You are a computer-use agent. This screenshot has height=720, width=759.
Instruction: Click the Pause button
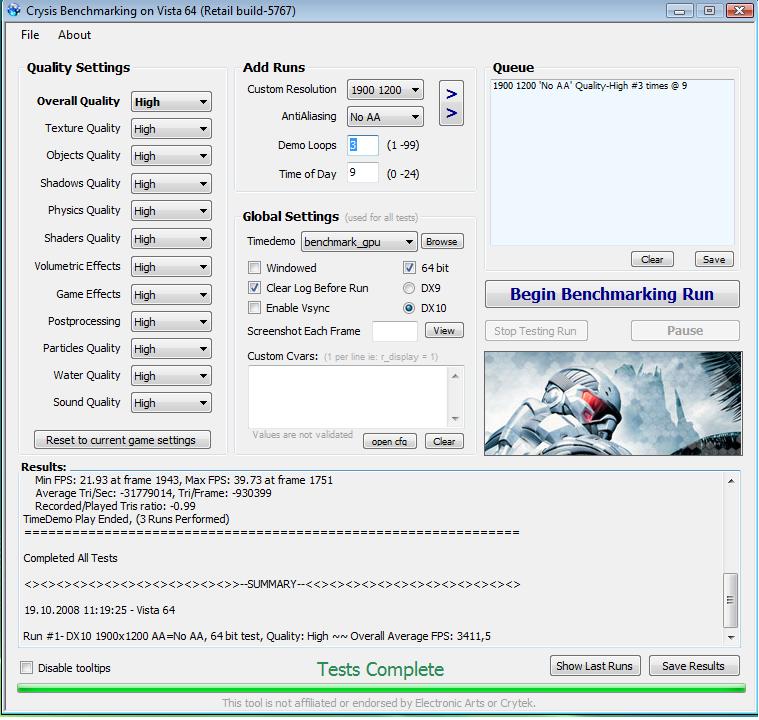pyautogui.click(x=685, y=331)
